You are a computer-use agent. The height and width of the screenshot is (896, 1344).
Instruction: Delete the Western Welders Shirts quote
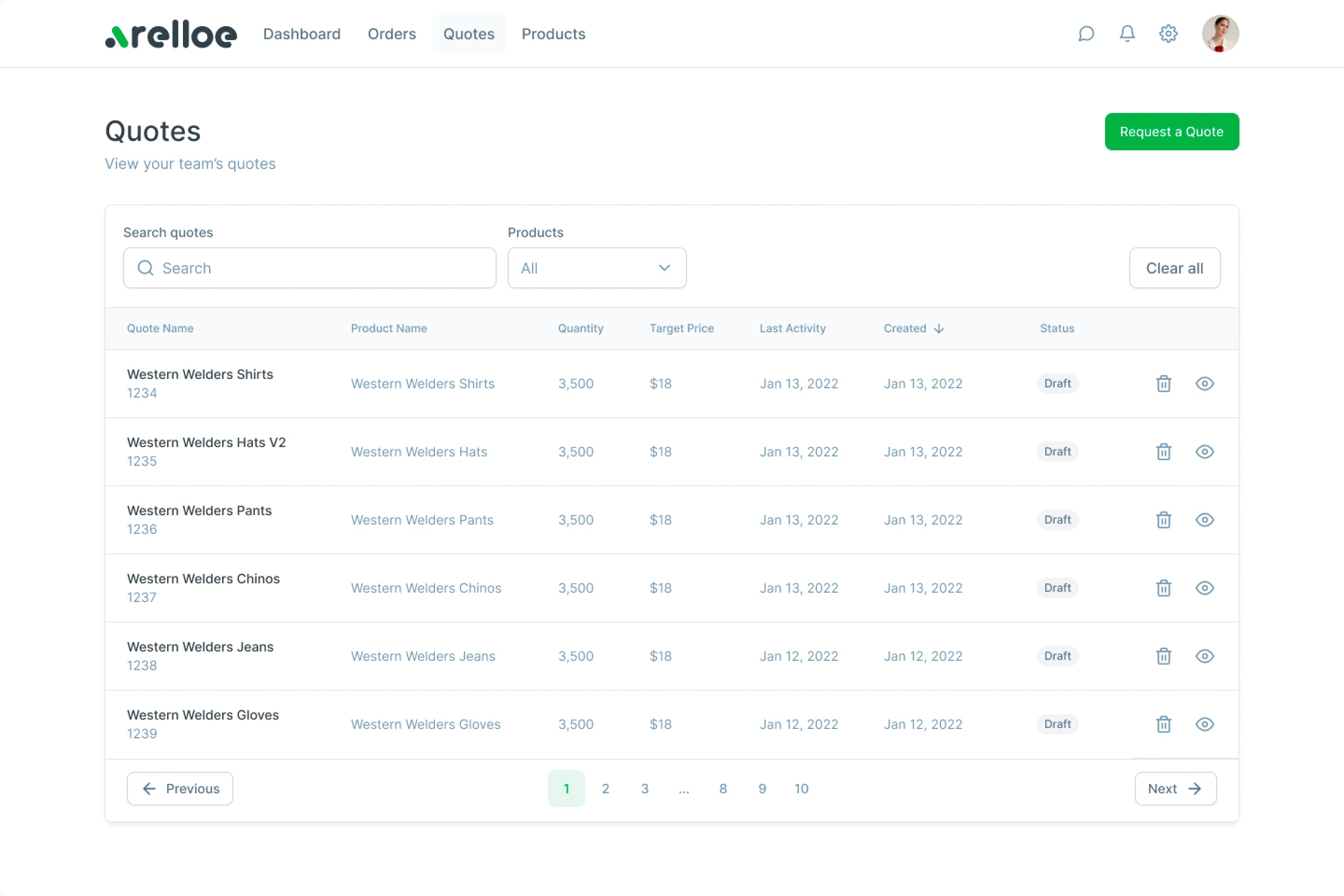(x=1163, y=384)
